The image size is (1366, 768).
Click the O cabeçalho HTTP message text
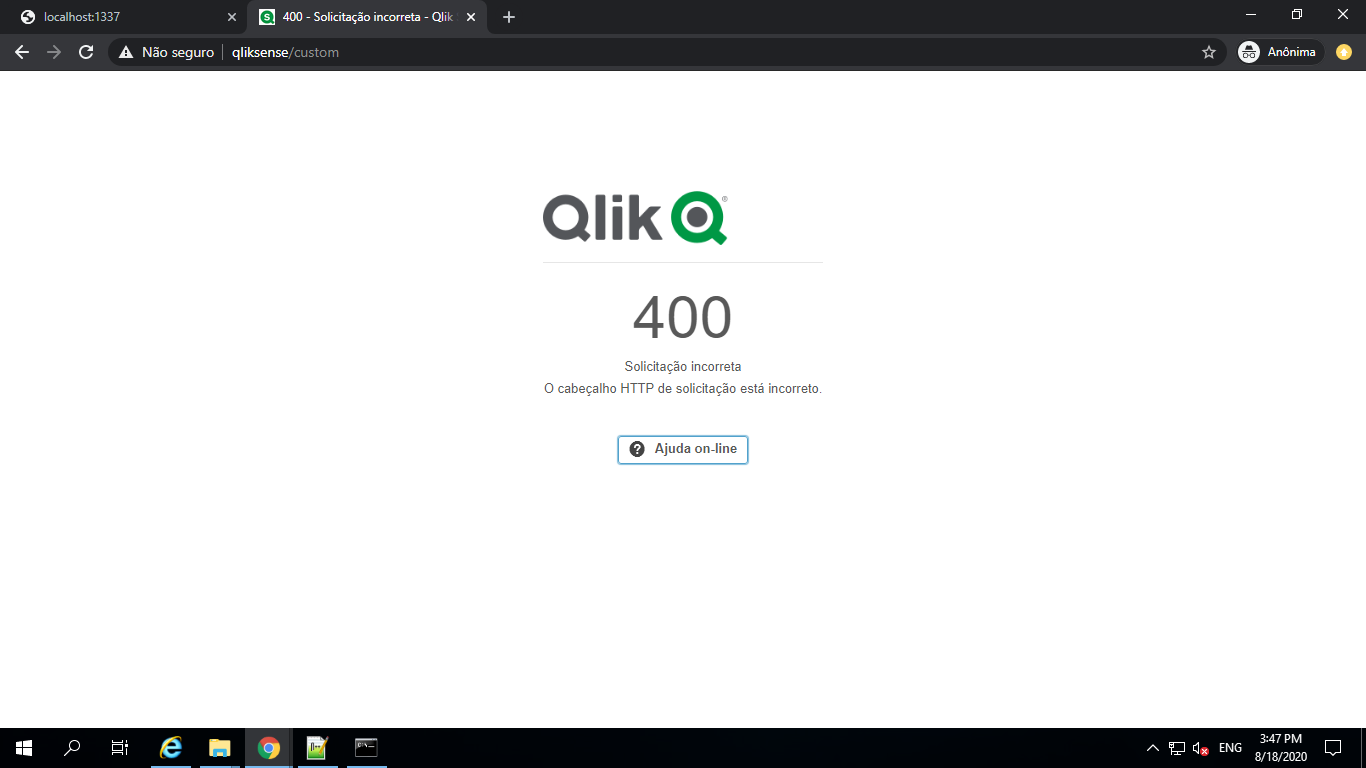pos(683,389)
